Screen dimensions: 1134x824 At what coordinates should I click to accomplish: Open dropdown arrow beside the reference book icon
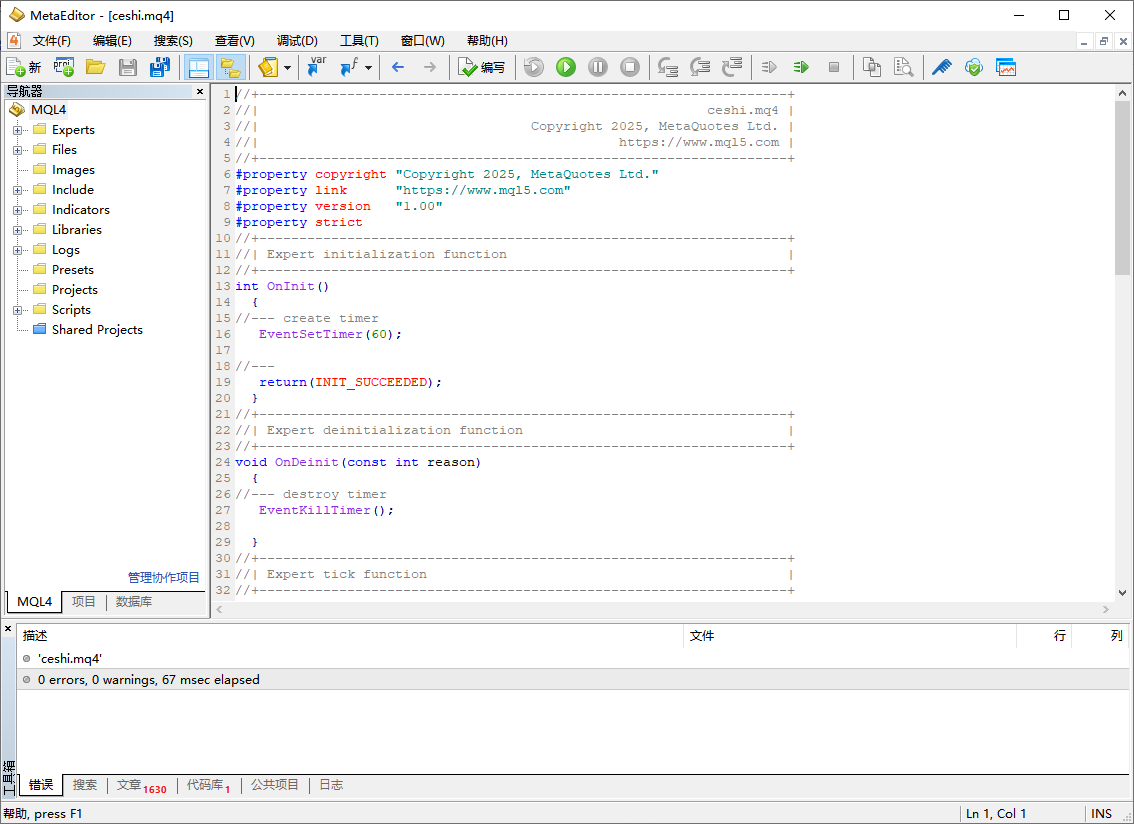tap(287, 67)
